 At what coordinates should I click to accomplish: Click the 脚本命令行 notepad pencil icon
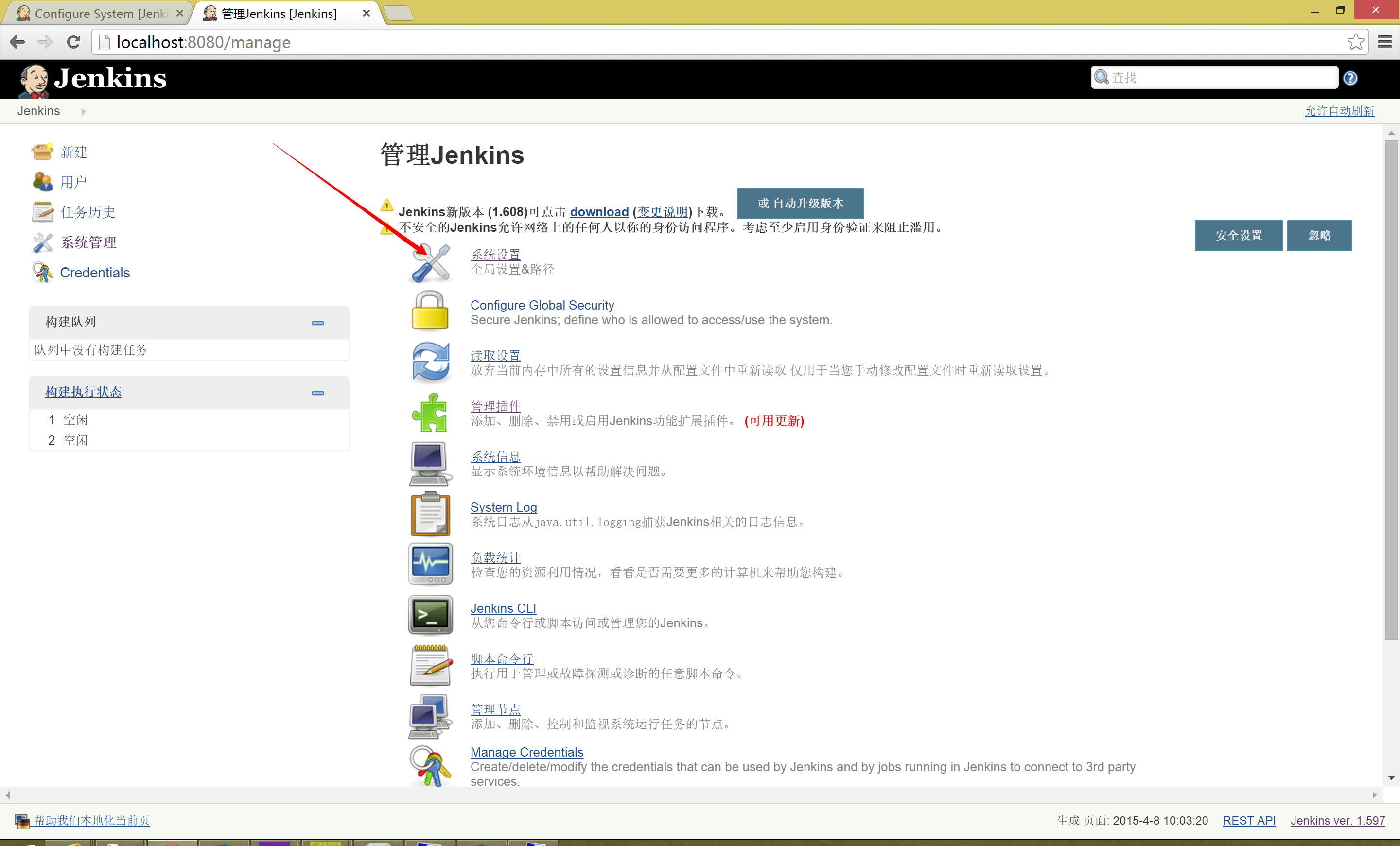pyautogui.click(x=430, y=665)
